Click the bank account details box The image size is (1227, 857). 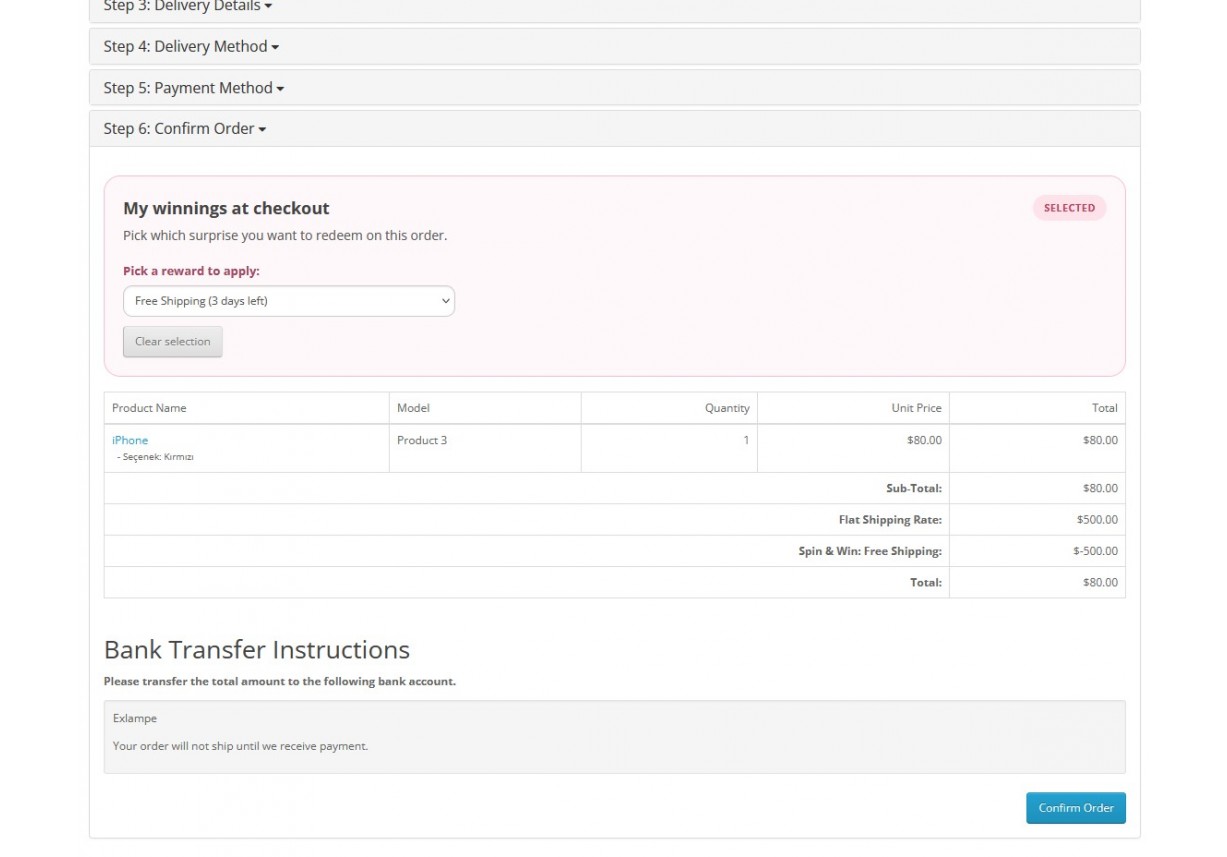(x=614, y=736)
